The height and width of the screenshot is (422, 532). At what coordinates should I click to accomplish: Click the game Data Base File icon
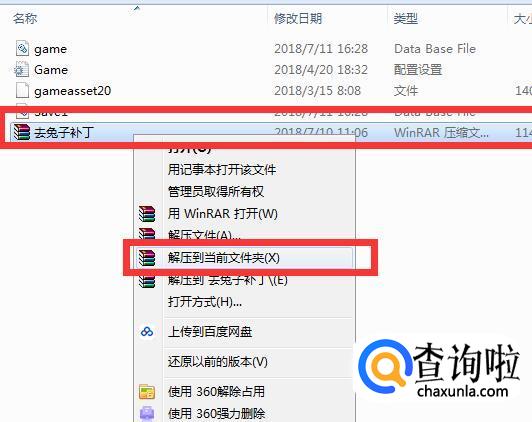click(22, 49)
